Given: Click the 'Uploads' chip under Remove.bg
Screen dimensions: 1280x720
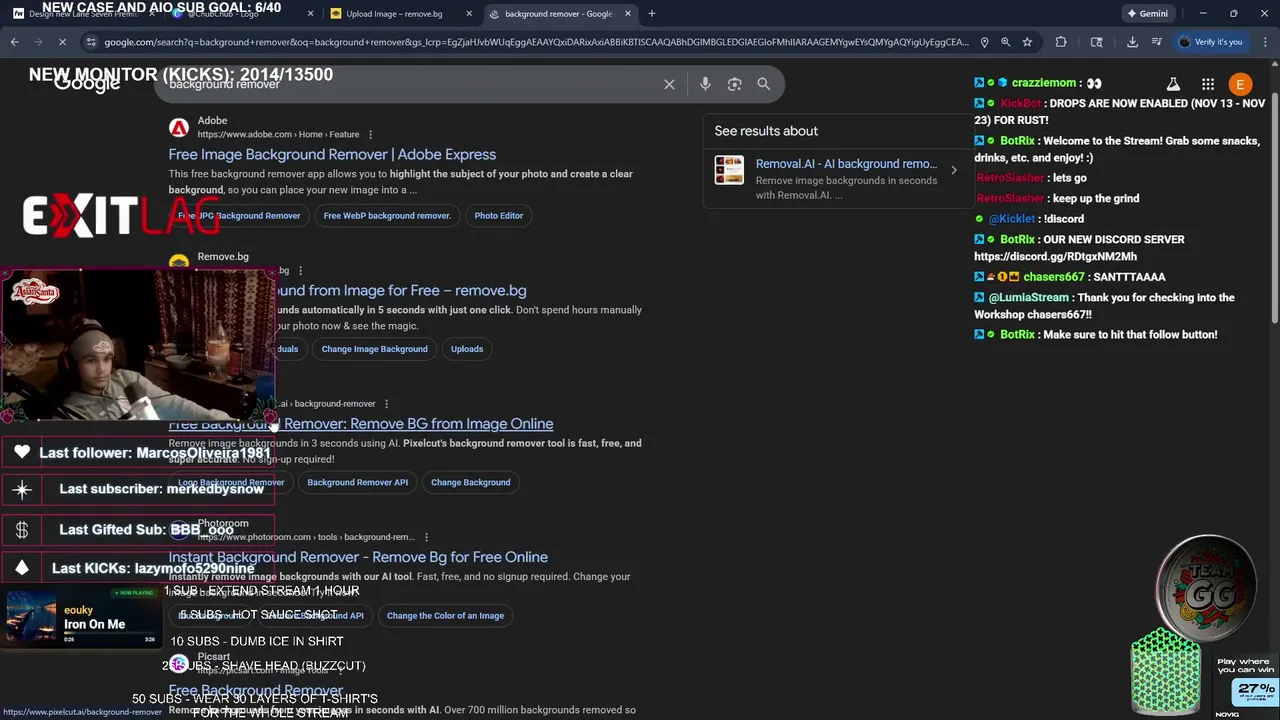Looking at the screenshot, I should 467,349.
